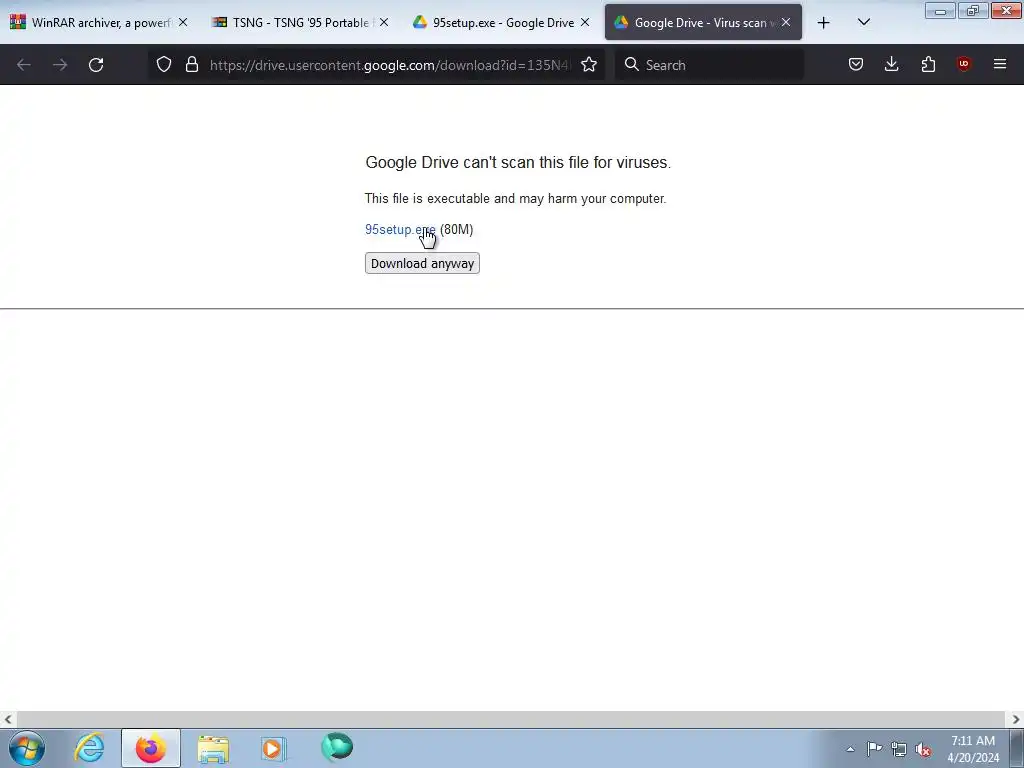Go back to previous page
Image resolution: width=1024 pixels, height=768 pixels.
[24, 65]
